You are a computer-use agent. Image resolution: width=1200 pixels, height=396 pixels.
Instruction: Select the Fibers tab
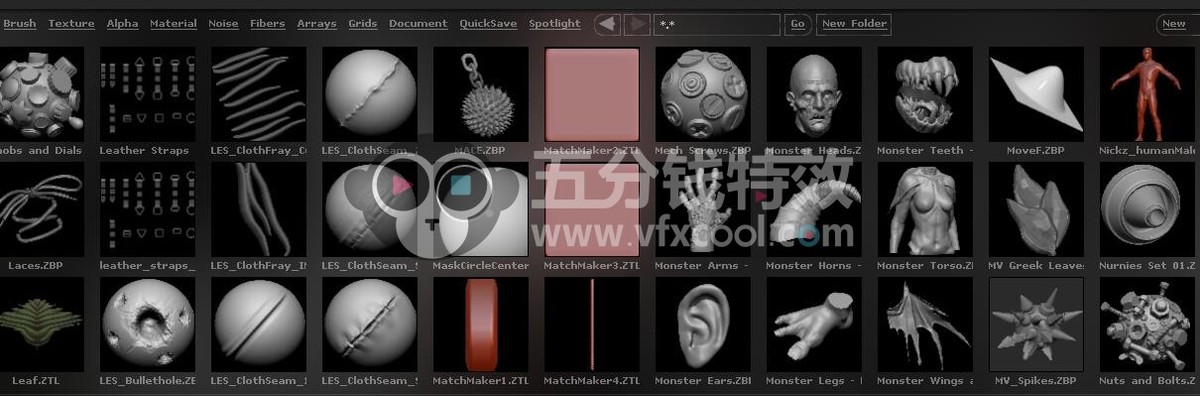[267, 23]
